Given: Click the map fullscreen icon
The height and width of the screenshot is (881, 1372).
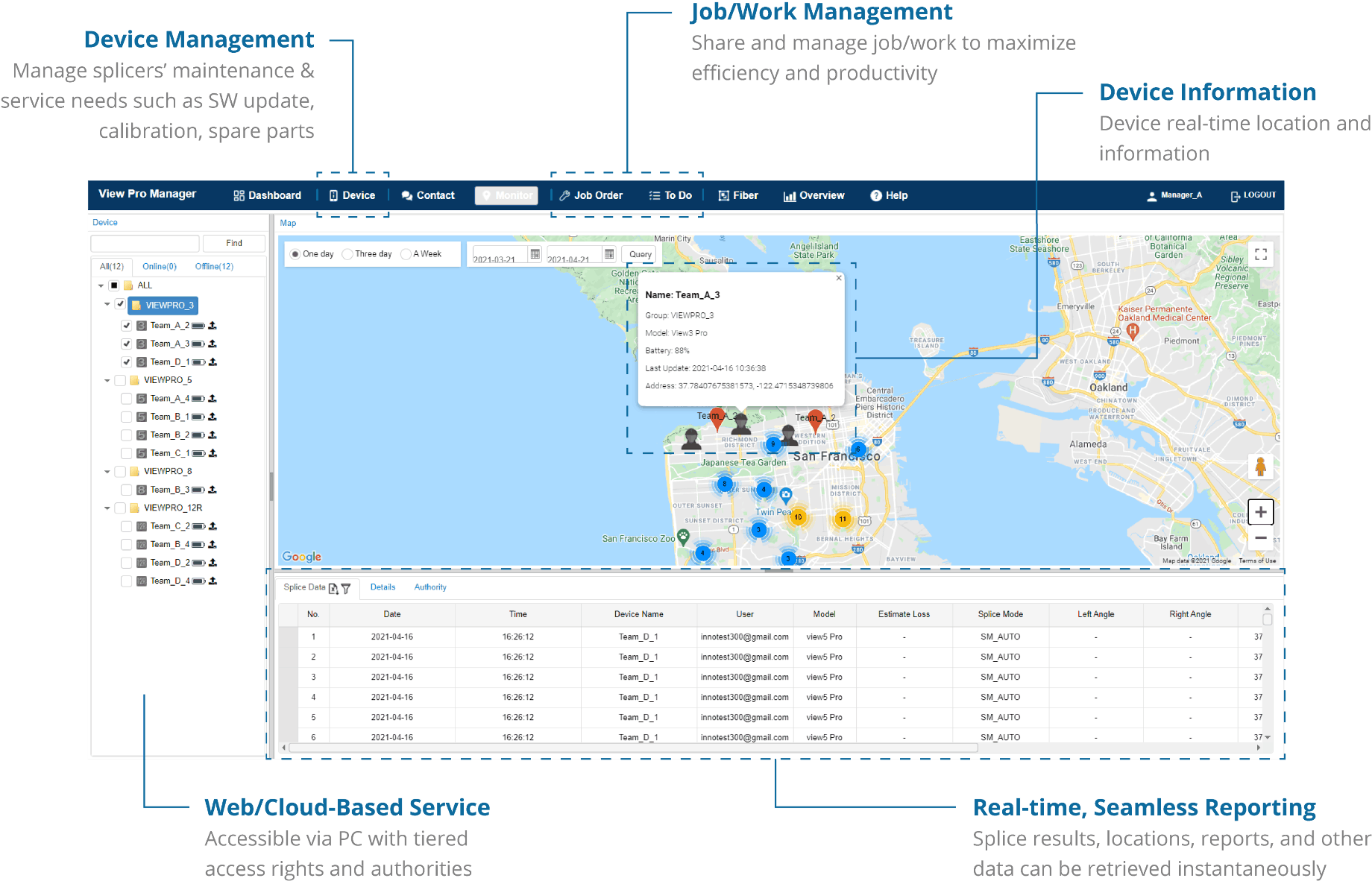Looking at the screenshot, I should 1260,254.
